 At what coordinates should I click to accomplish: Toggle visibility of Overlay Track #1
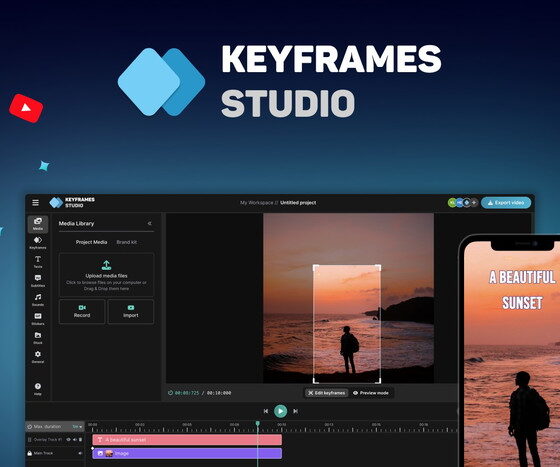[69, 440]
